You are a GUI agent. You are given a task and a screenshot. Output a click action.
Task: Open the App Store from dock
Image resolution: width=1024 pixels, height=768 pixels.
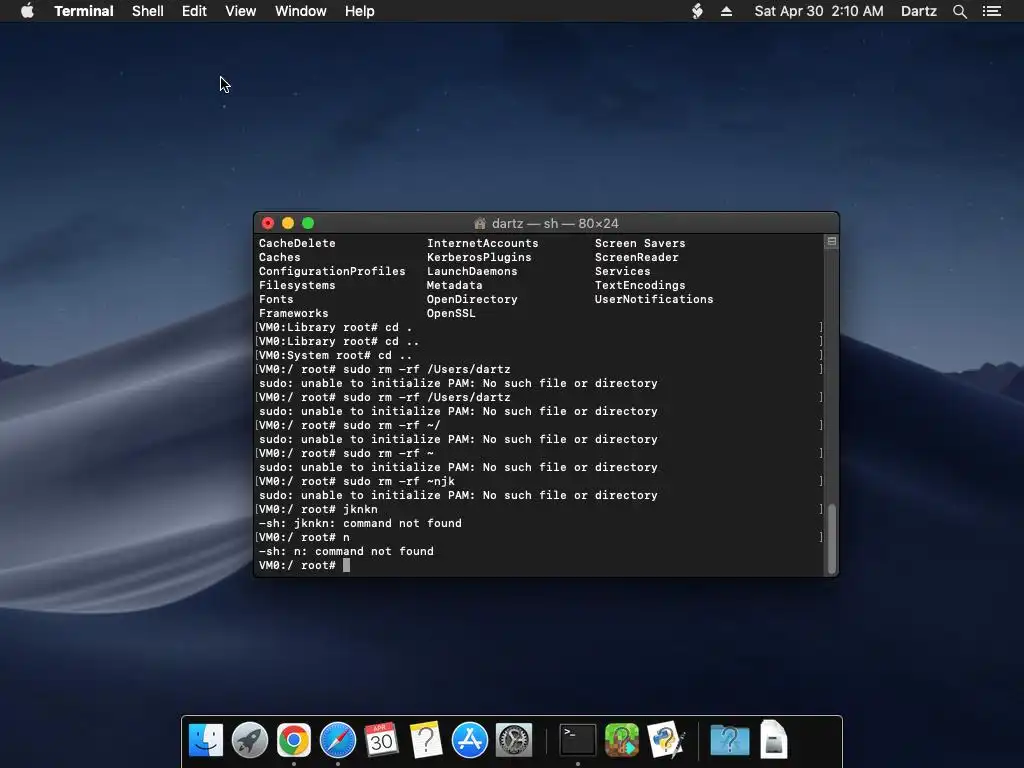coord(470,740)
